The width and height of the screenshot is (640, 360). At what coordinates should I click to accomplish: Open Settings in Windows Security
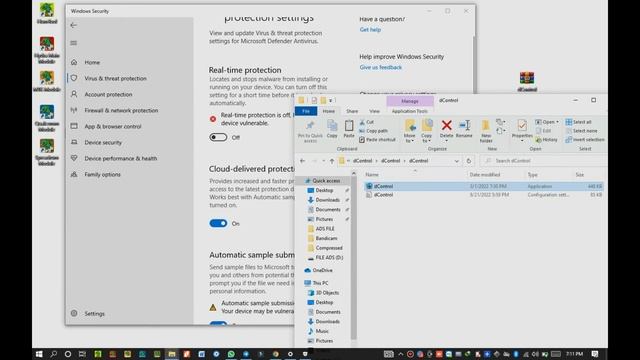[x=94, y=313]
